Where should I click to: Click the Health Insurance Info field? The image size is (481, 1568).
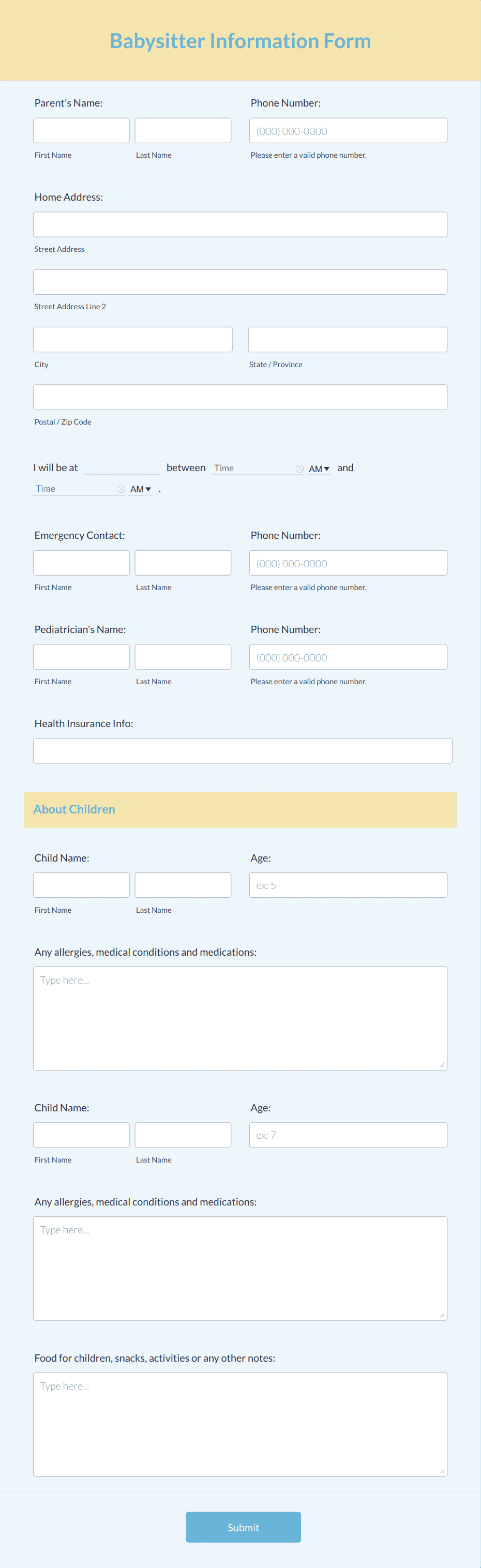pyautogui.click(x=243, y=750)
